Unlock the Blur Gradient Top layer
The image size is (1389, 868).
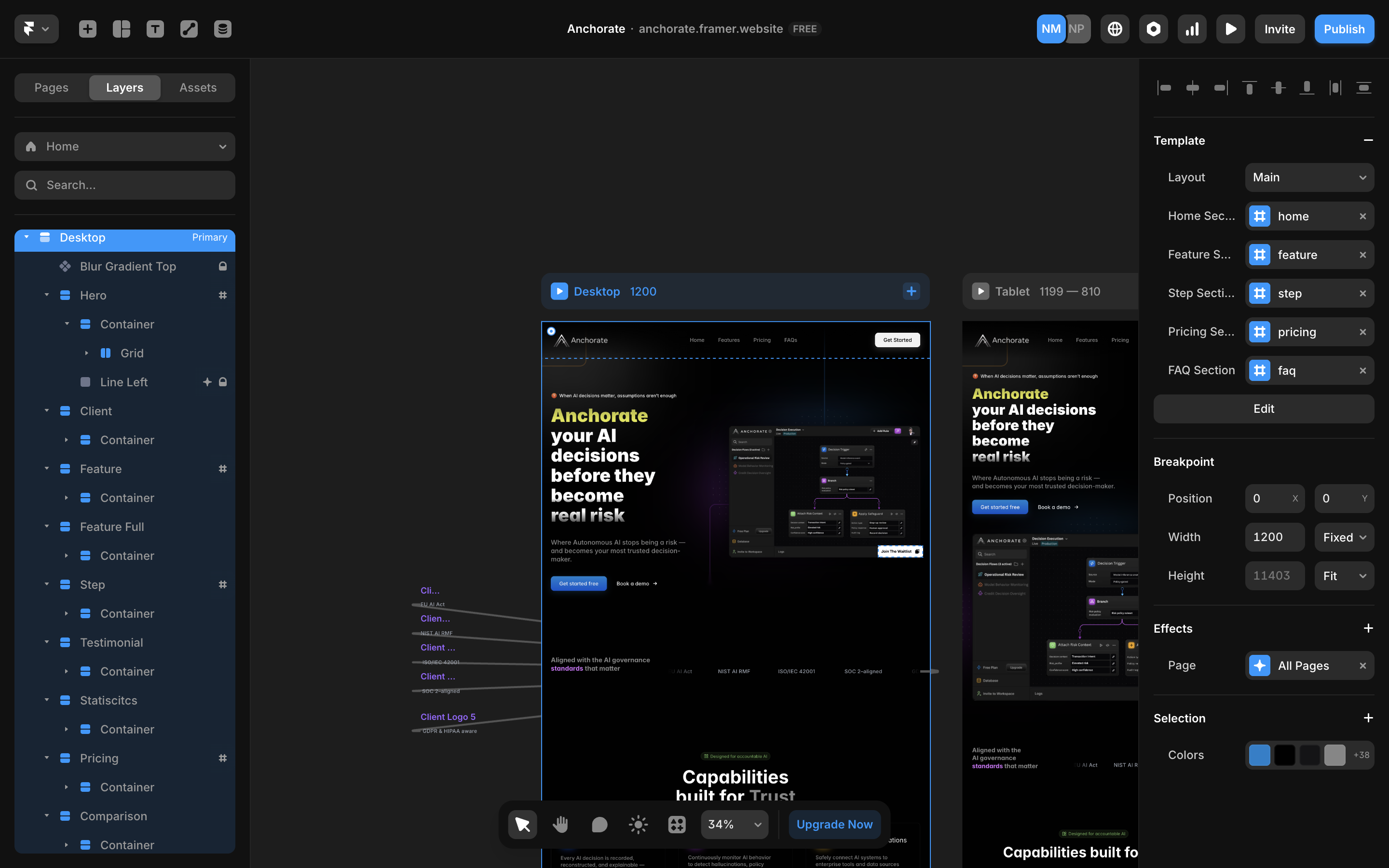tap(223, 266)
